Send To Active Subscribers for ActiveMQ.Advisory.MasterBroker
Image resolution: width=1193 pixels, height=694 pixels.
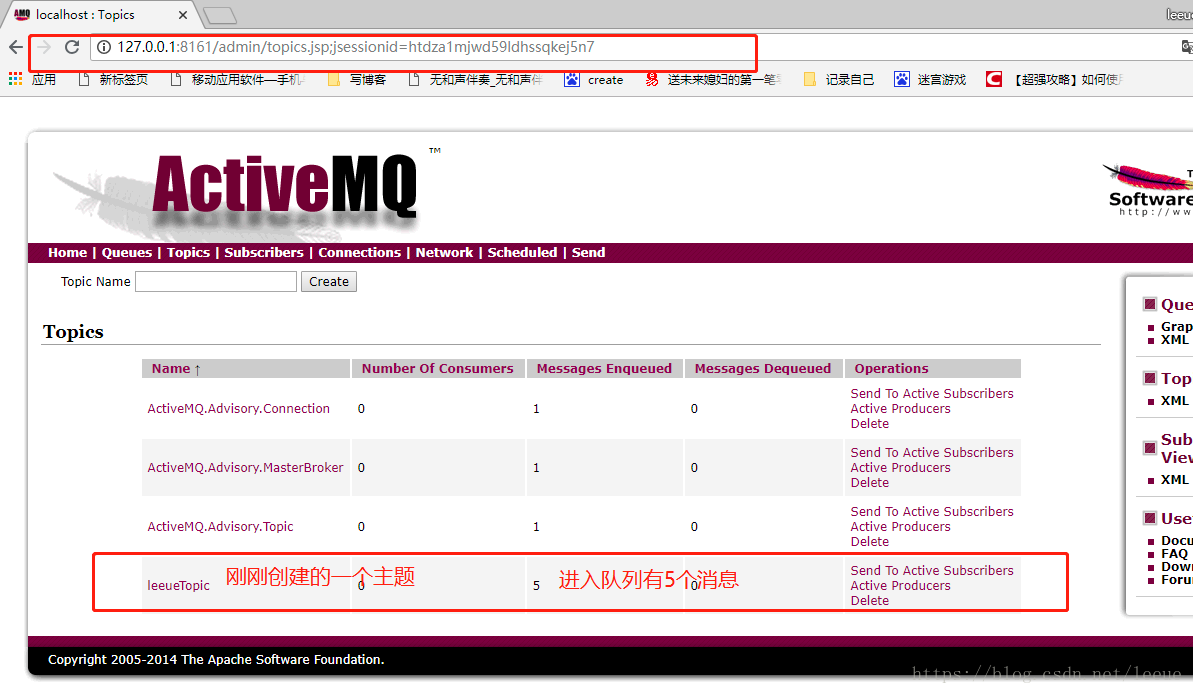(932, 453)
